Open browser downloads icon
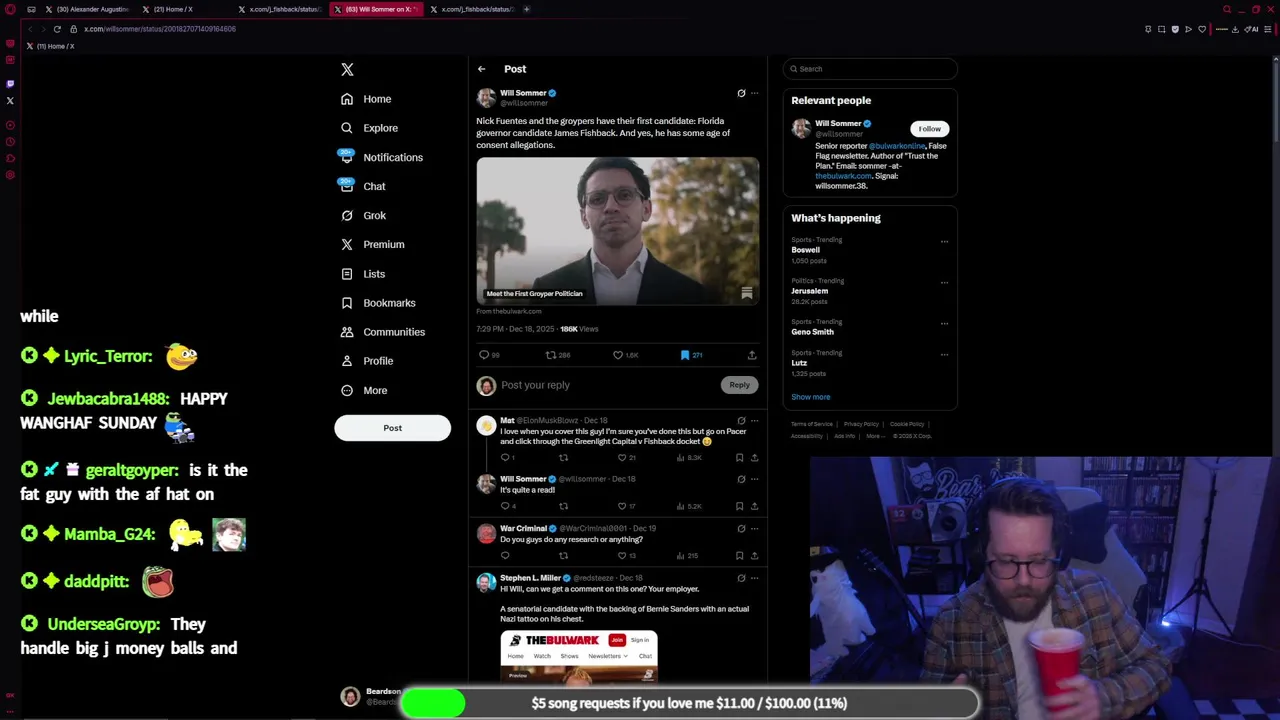Screen dimensions: 1280x720 1235,29
